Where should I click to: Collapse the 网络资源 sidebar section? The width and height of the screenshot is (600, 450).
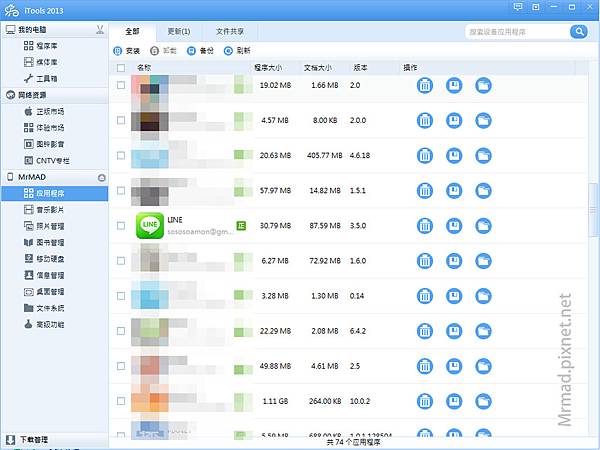pyautogui.click(x=54, y=95)
